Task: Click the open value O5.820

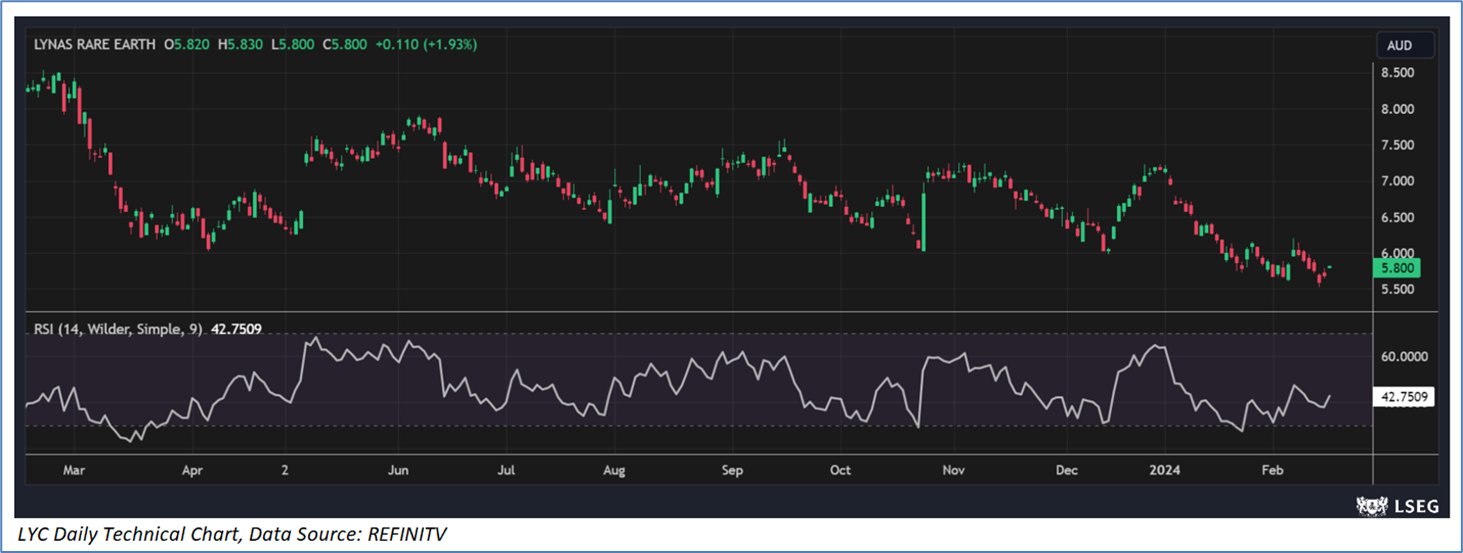Action: point(189,45)
